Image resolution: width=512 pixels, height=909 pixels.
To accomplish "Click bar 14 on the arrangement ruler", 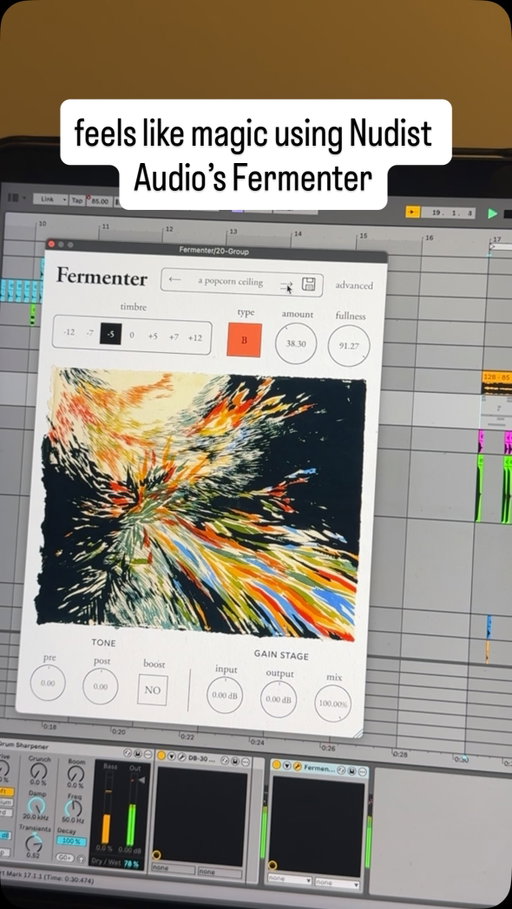I will [x=298, y=233].
